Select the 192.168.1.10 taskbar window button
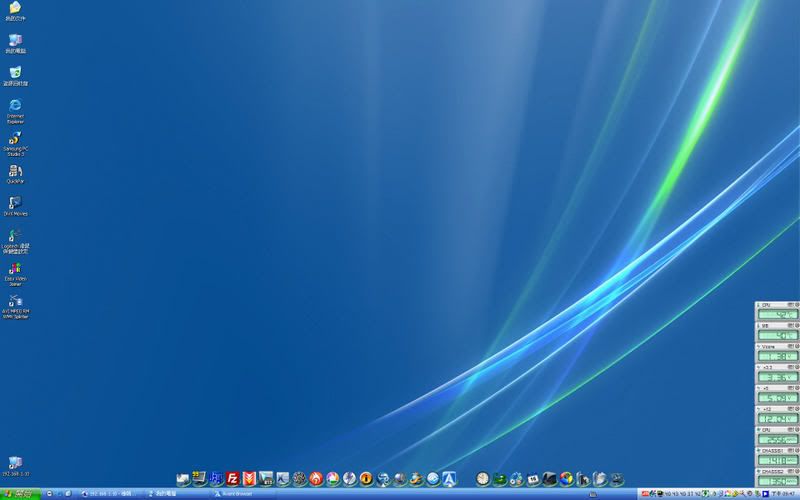Image resolution: width=800 pixels, height=500 pixels. pyautogui.click(x=110, y=494)
